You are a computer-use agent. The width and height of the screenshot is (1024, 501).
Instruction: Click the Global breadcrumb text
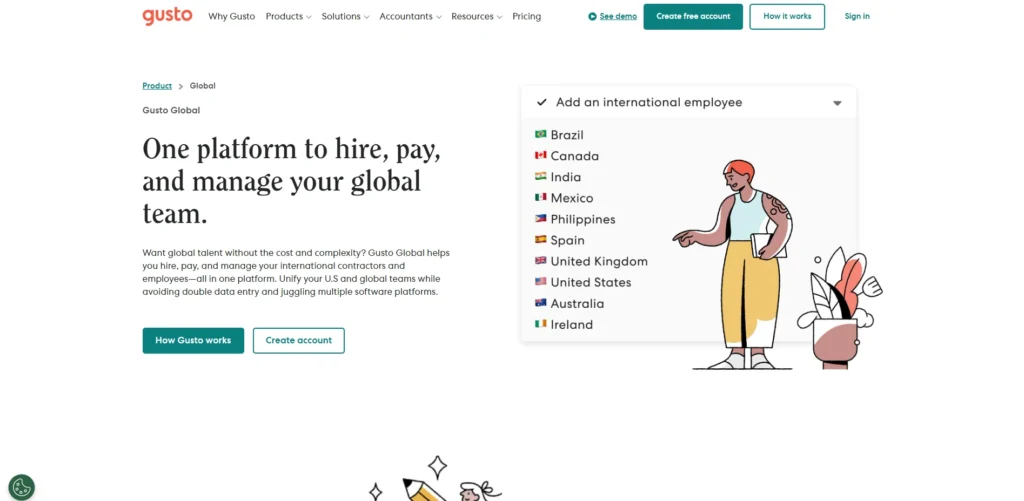202,86
